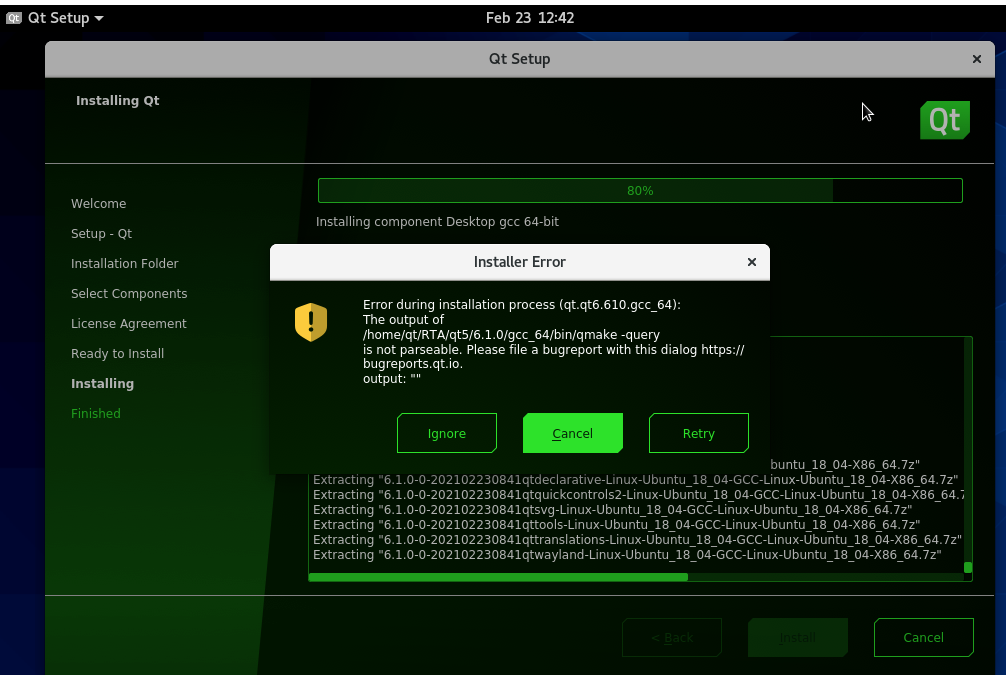Click Retry to re-run the installation step
The width and height of the screenshot is (1006, 675).
[x=698, y=433]
